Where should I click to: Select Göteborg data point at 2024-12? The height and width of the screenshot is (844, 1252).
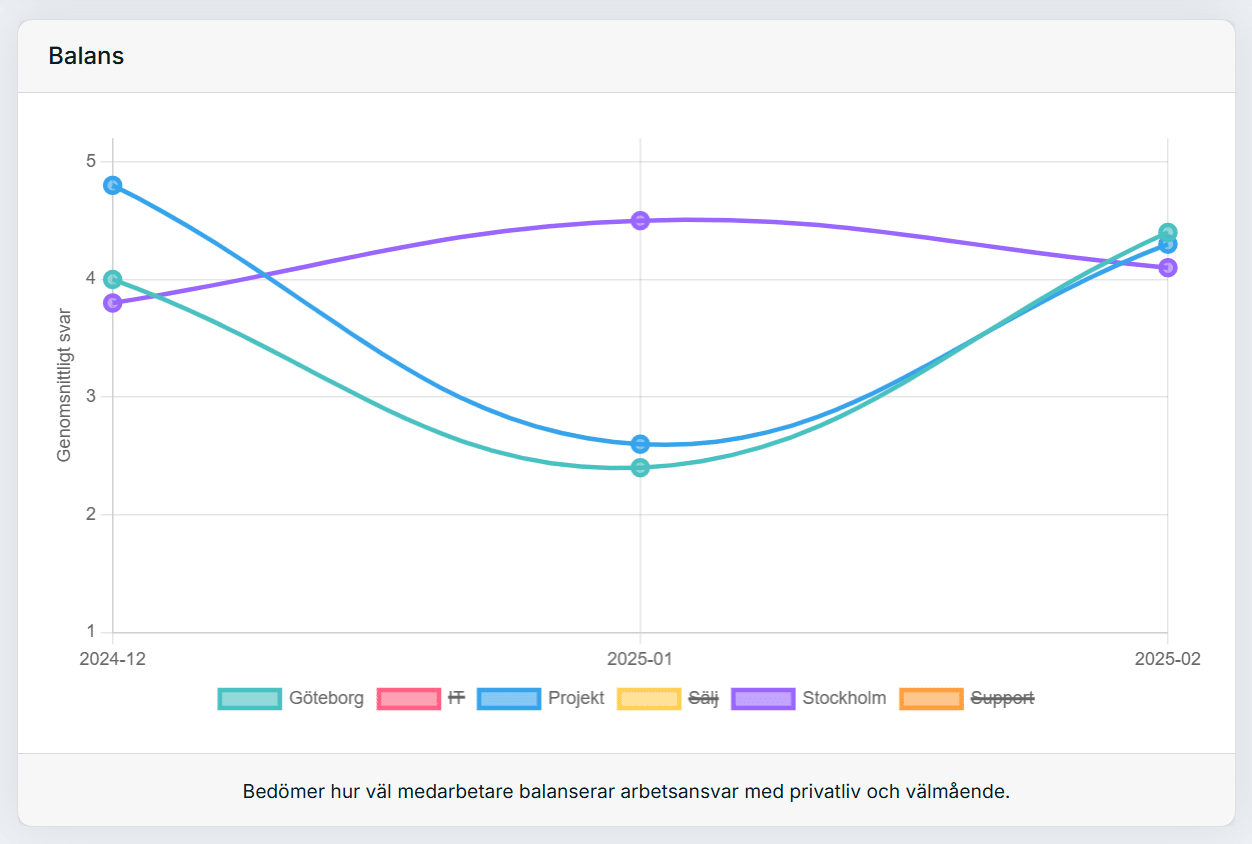[113, 279]
